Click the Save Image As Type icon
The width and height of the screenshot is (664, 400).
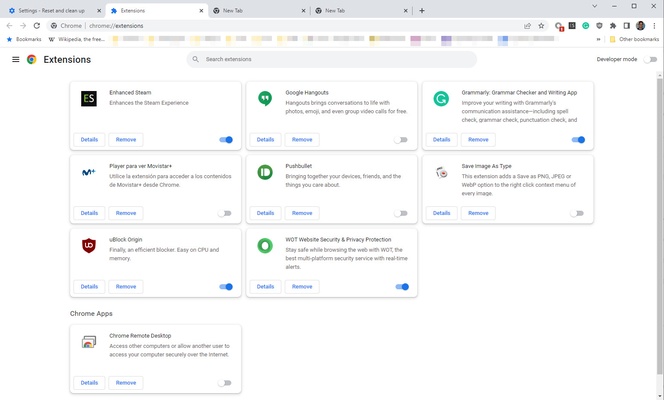[x=441, y=172]
